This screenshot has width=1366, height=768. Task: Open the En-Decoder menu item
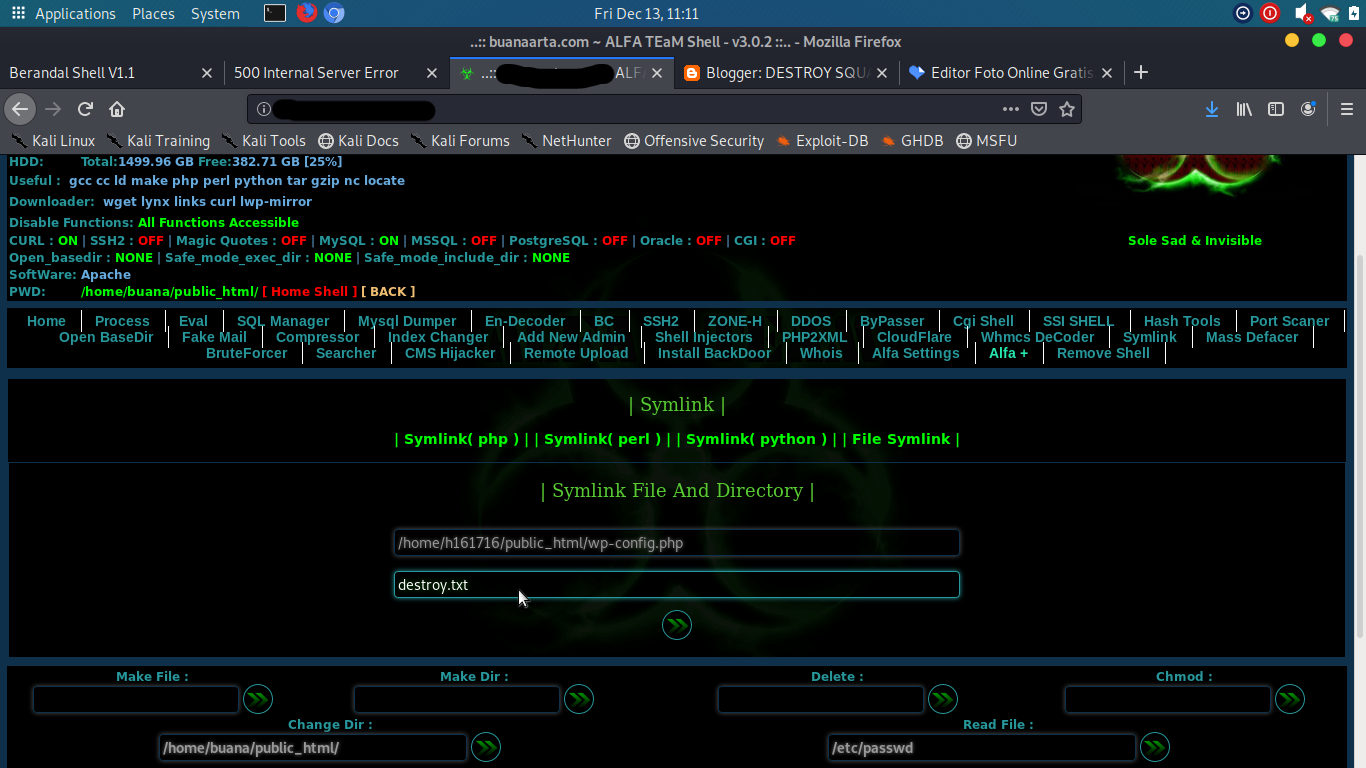525,321
